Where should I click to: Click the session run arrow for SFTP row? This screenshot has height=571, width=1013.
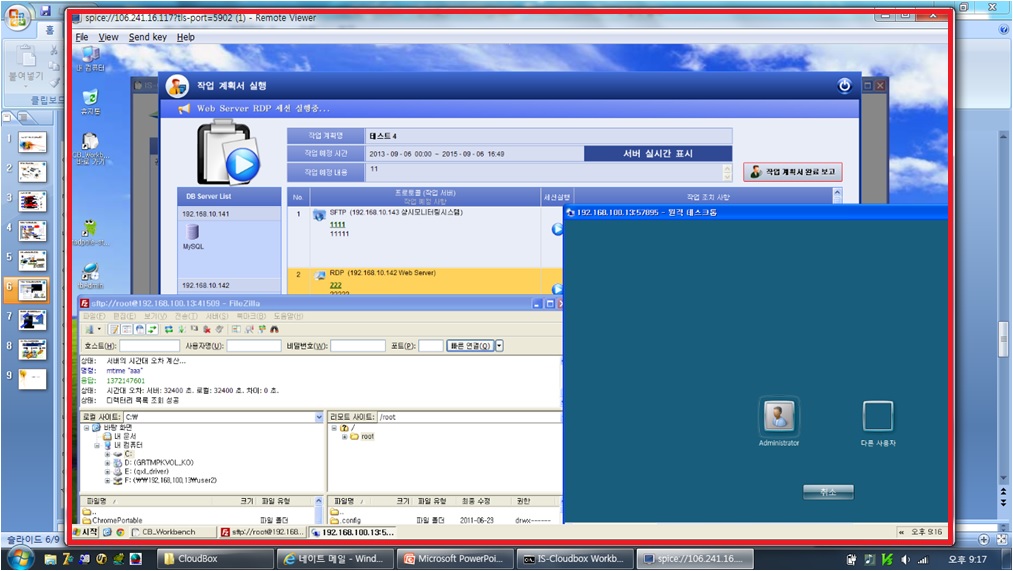click(x=556, y=229)
